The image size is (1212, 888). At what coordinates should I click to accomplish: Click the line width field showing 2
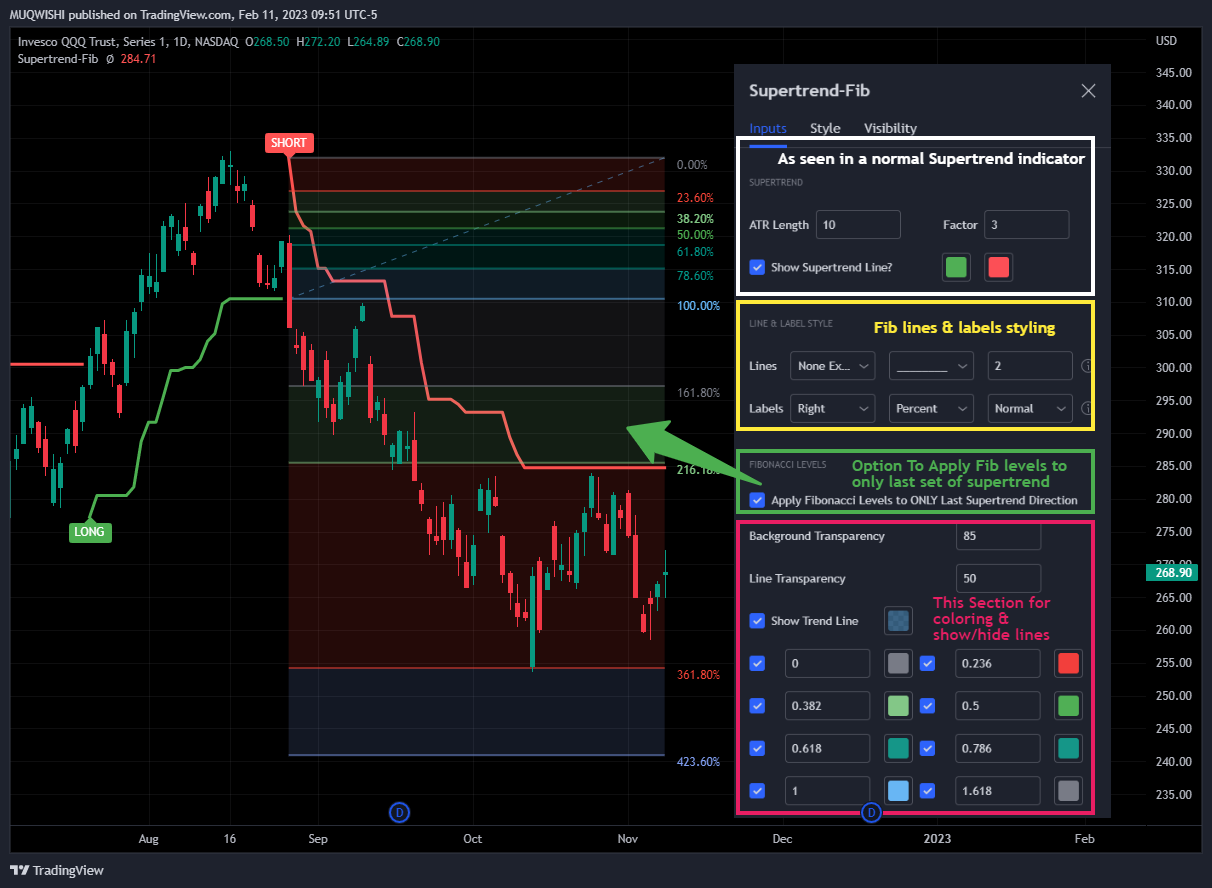[x=1029, y=366]
